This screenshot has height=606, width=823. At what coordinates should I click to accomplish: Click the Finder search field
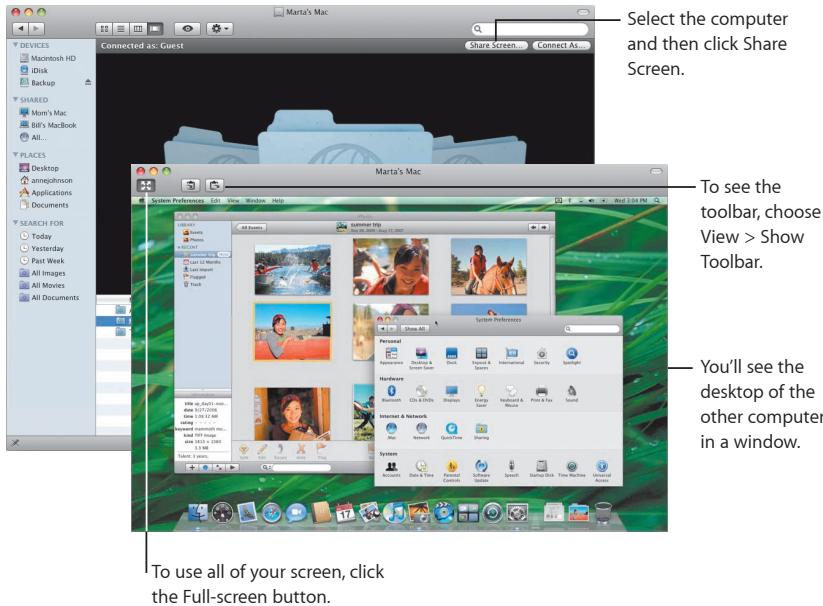530,29
